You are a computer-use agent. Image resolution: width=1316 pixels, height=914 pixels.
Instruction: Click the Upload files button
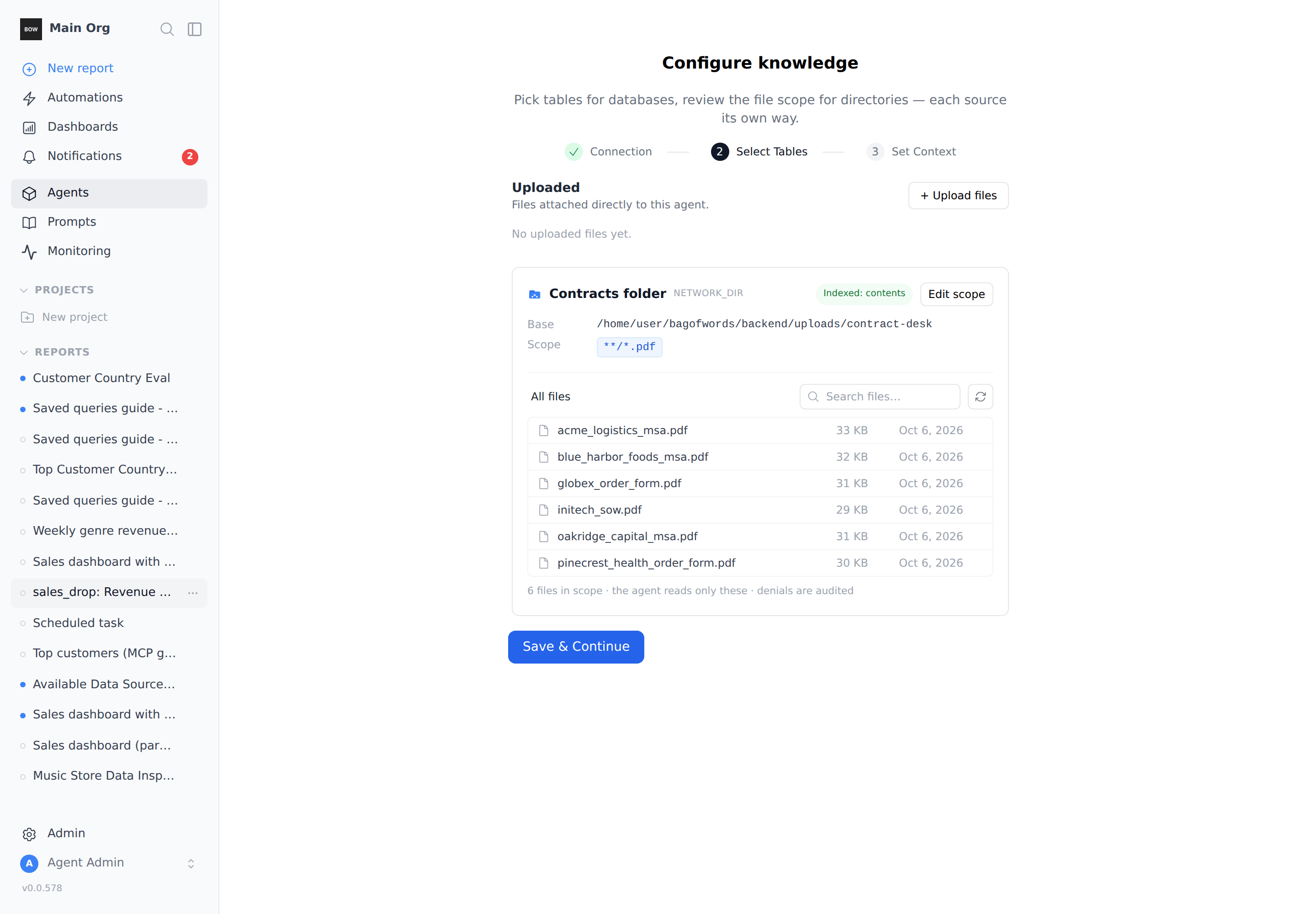coord(958,195)
